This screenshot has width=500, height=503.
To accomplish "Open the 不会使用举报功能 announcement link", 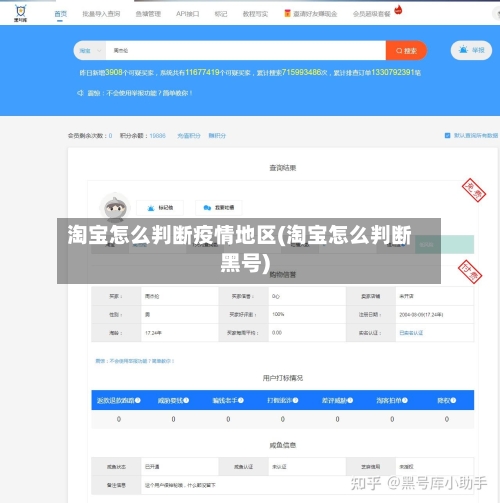I will click(x=140, y=93).
